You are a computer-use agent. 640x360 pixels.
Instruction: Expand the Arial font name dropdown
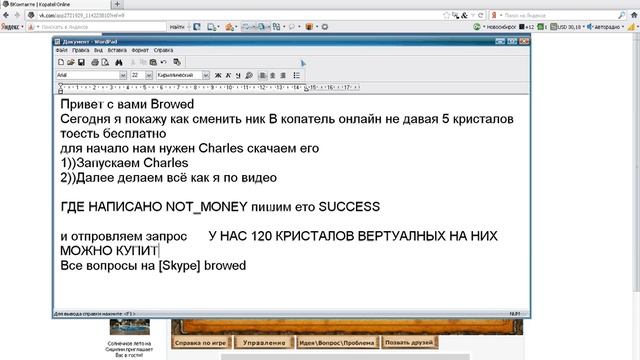pos(123,75)
